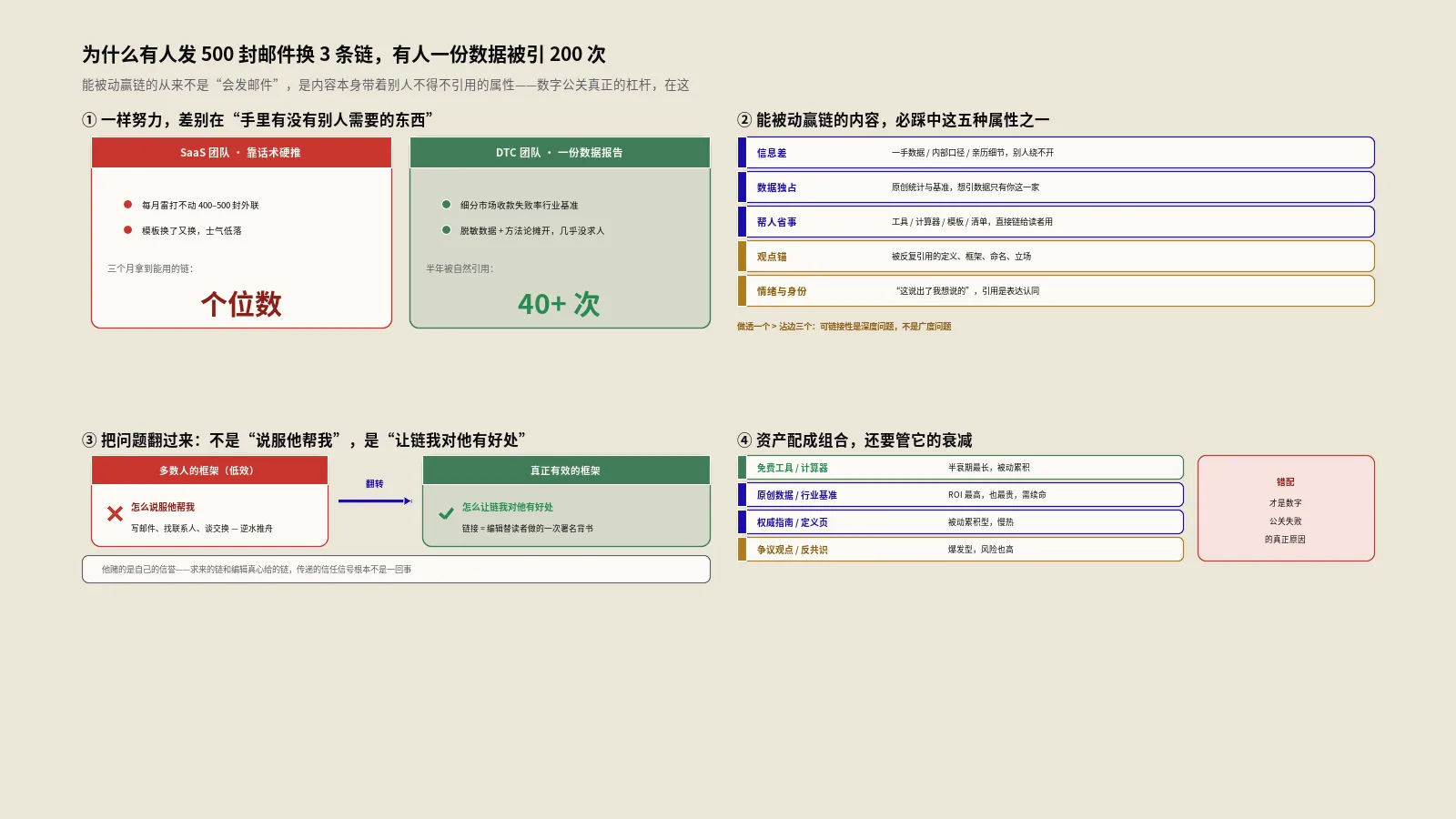Viewport: 1456px width, 819px height.
Task: Click bullet 每月雷打不动 400–500 封外联
Action: (200, 206)
